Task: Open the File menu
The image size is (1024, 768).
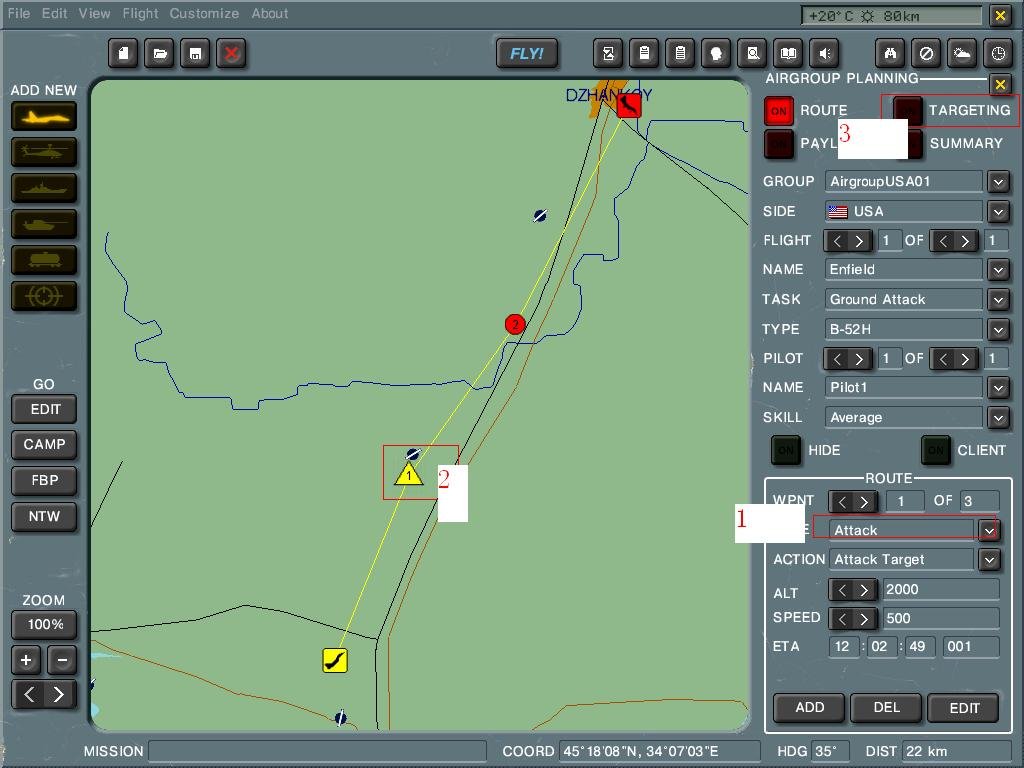Action: point(19,13)
